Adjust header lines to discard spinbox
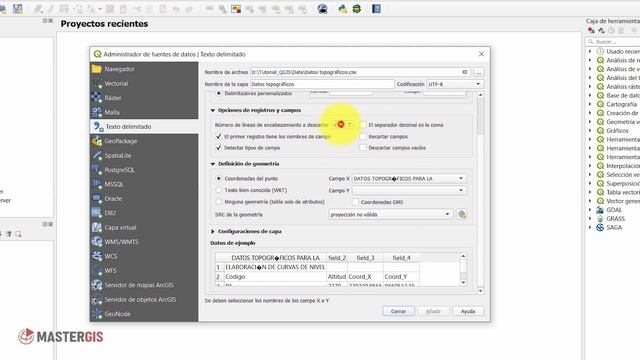 (x=342, y=124)
